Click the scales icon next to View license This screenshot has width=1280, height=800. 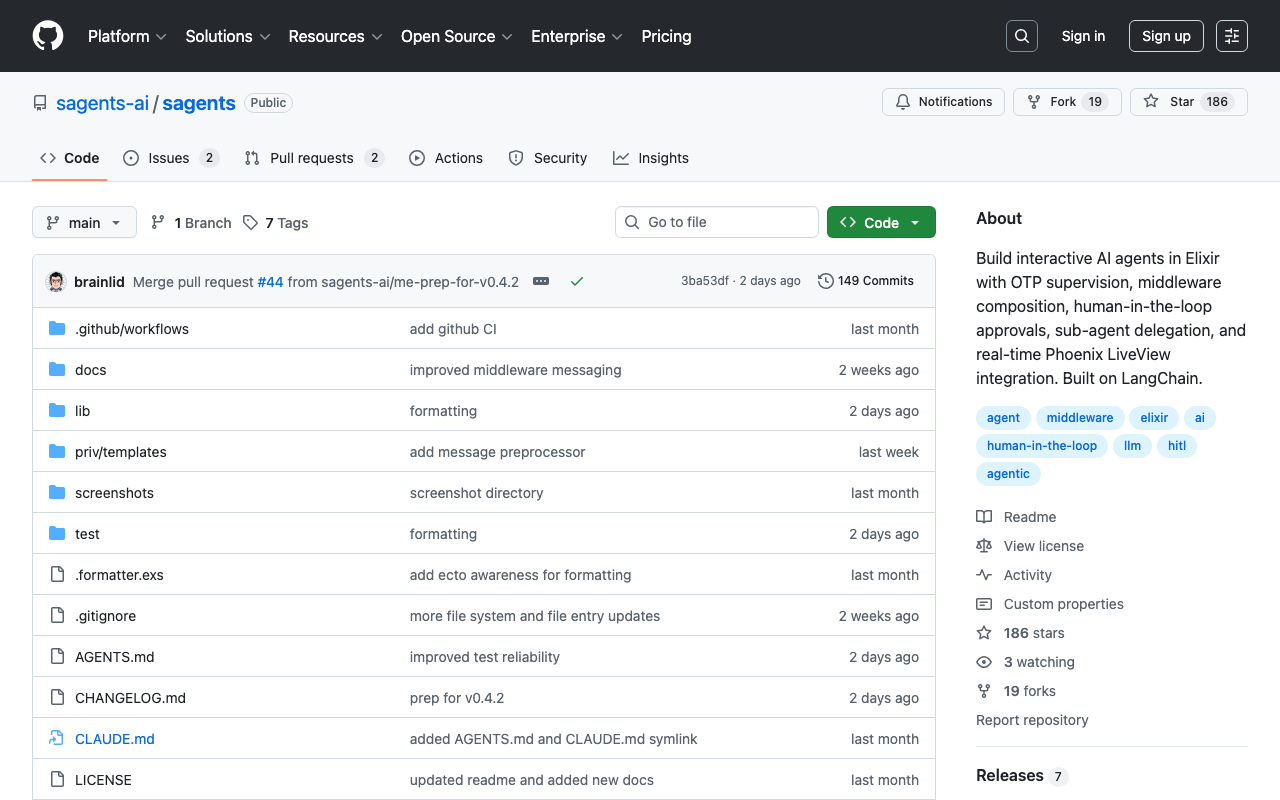click(x=984, y=545)
